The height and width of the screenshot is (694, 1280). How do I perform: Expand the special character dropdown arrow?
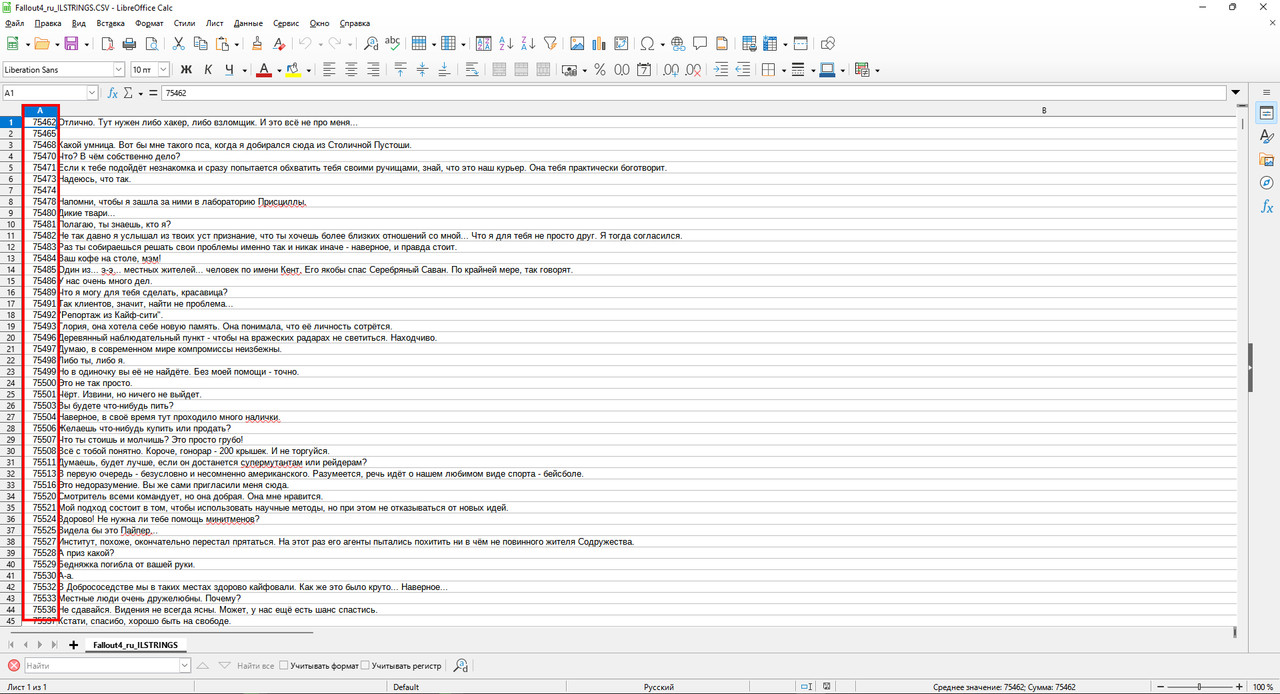661,44
